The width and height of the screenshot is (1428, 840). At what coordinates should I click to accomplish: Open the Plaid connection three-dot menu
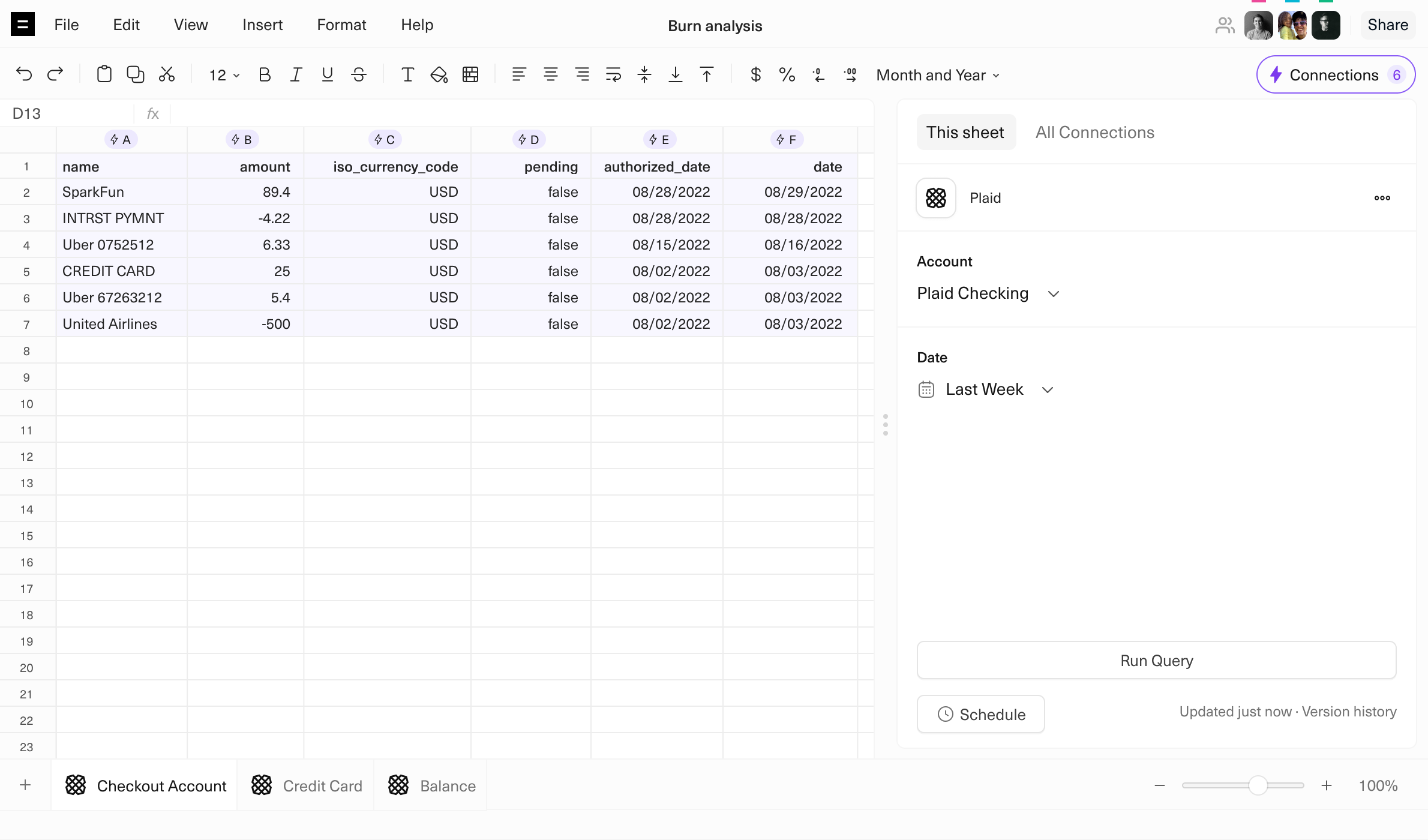tap(1382, 198)
